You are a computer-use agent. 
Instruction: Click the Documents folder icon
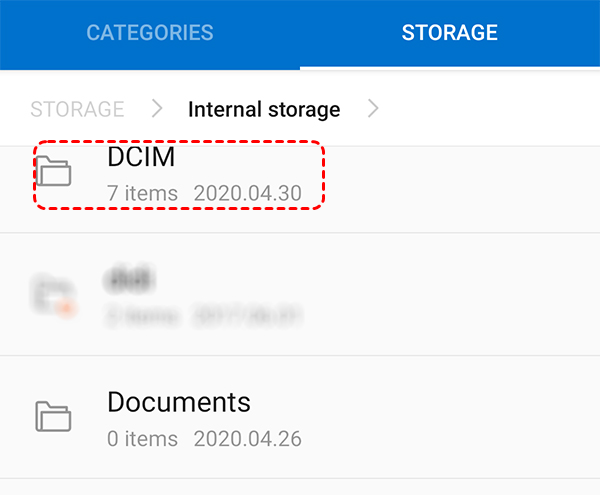point(56,415)
